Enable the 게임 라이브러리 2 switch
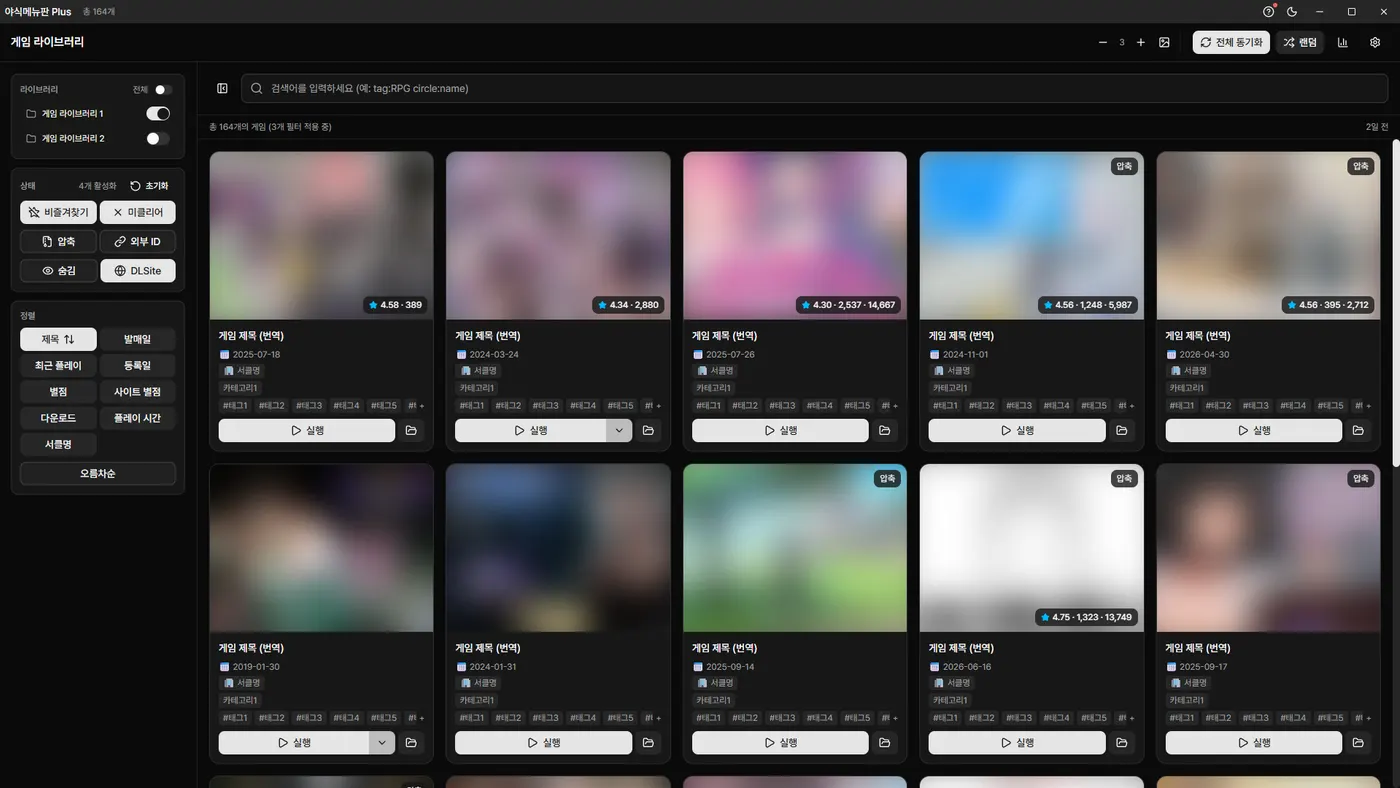Image resolution: width=1400 pixels, height=788 pixels. click(x=158, y=139)
